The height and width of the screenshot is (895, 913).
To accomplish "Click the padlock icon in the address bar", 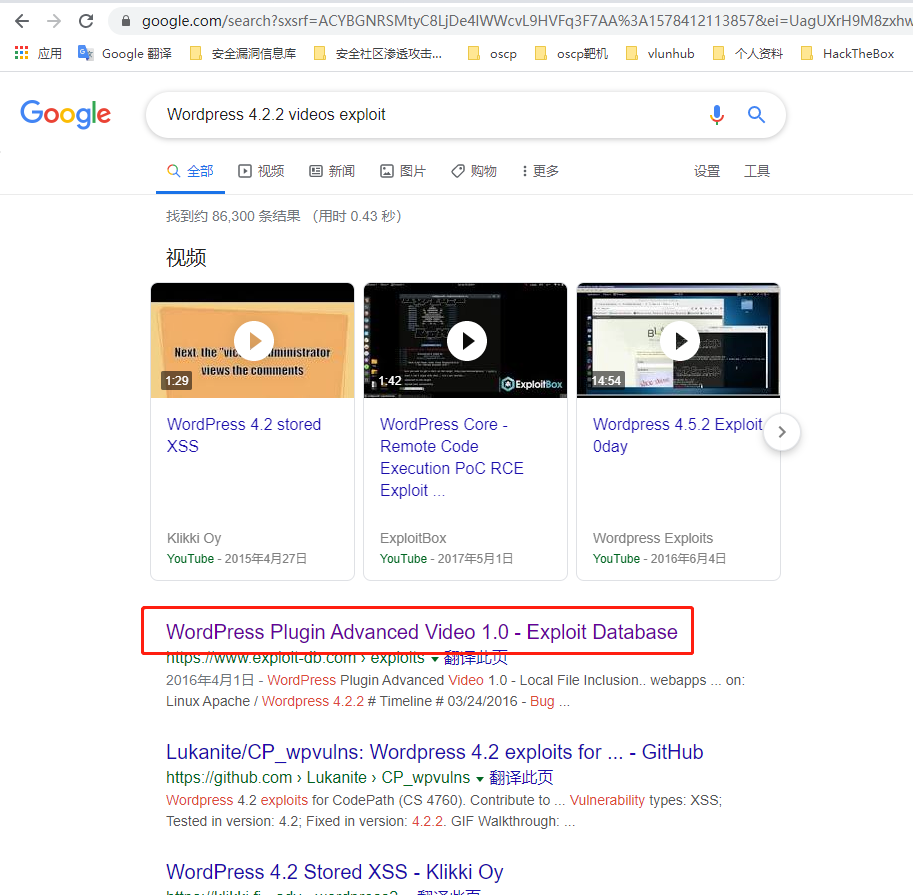I will [126, 21].
